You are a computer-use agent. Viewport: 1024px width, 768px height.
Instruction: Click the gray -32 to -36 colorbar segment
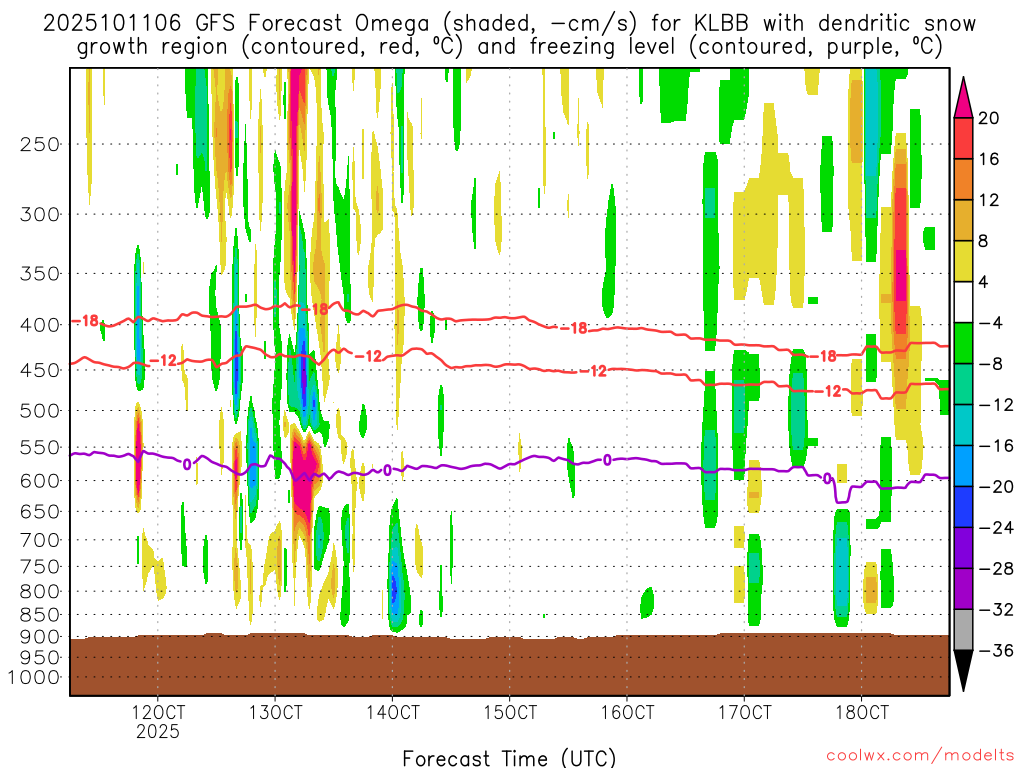click(x=963, y=630)
